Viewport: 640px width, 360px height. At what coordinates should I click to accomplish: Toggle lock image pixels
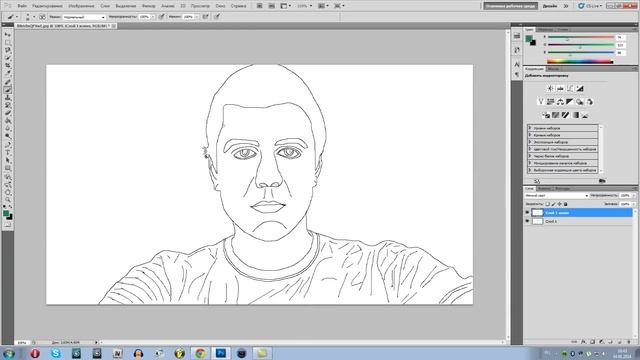pos(554,204)
